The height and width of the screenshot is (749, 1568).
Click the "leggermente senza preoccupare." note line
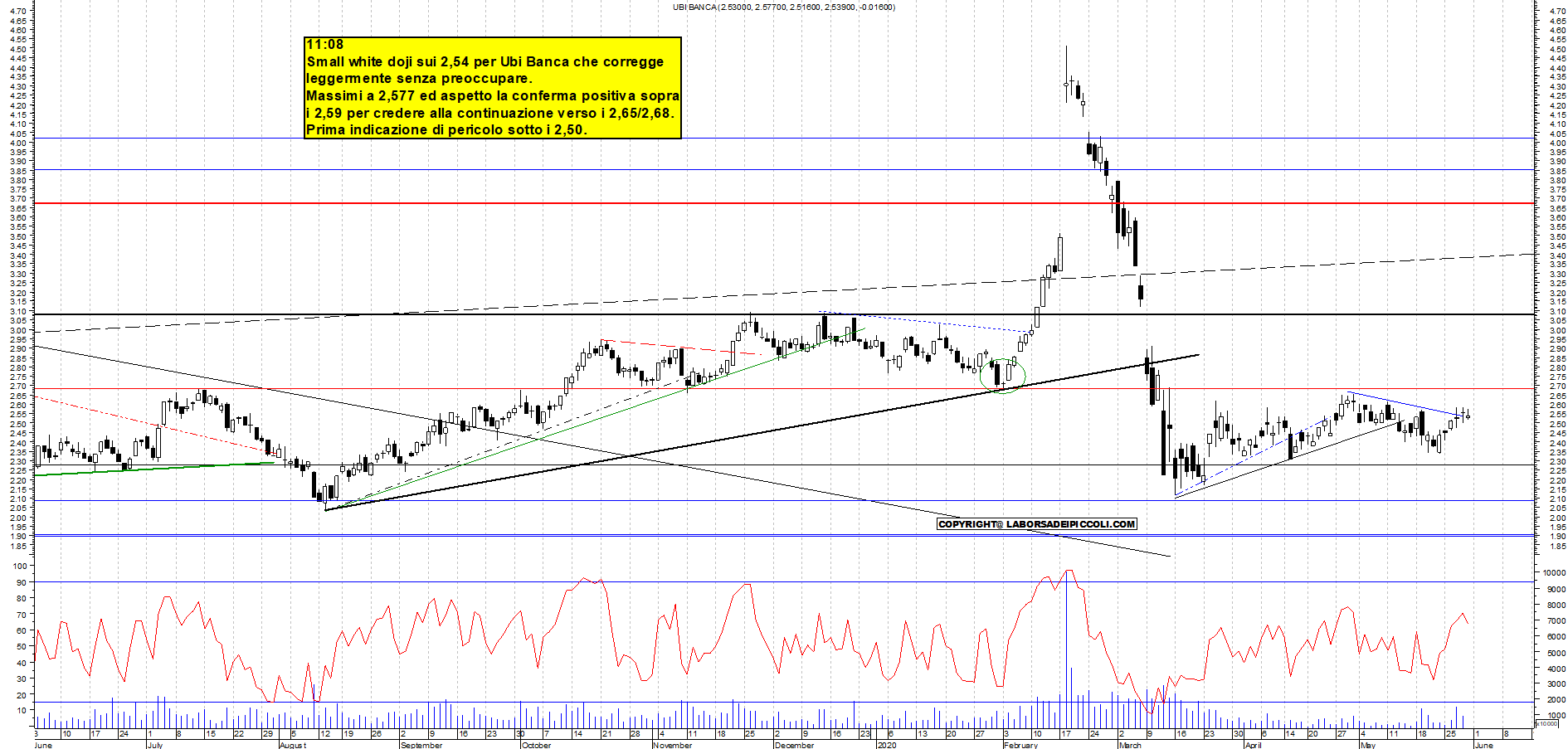(x=419, y=79)
